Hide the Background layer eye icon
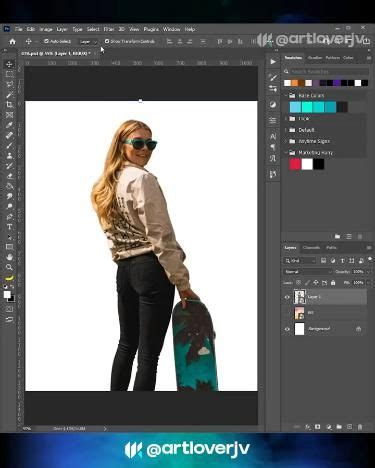375x468 pixels. point(287,329)
